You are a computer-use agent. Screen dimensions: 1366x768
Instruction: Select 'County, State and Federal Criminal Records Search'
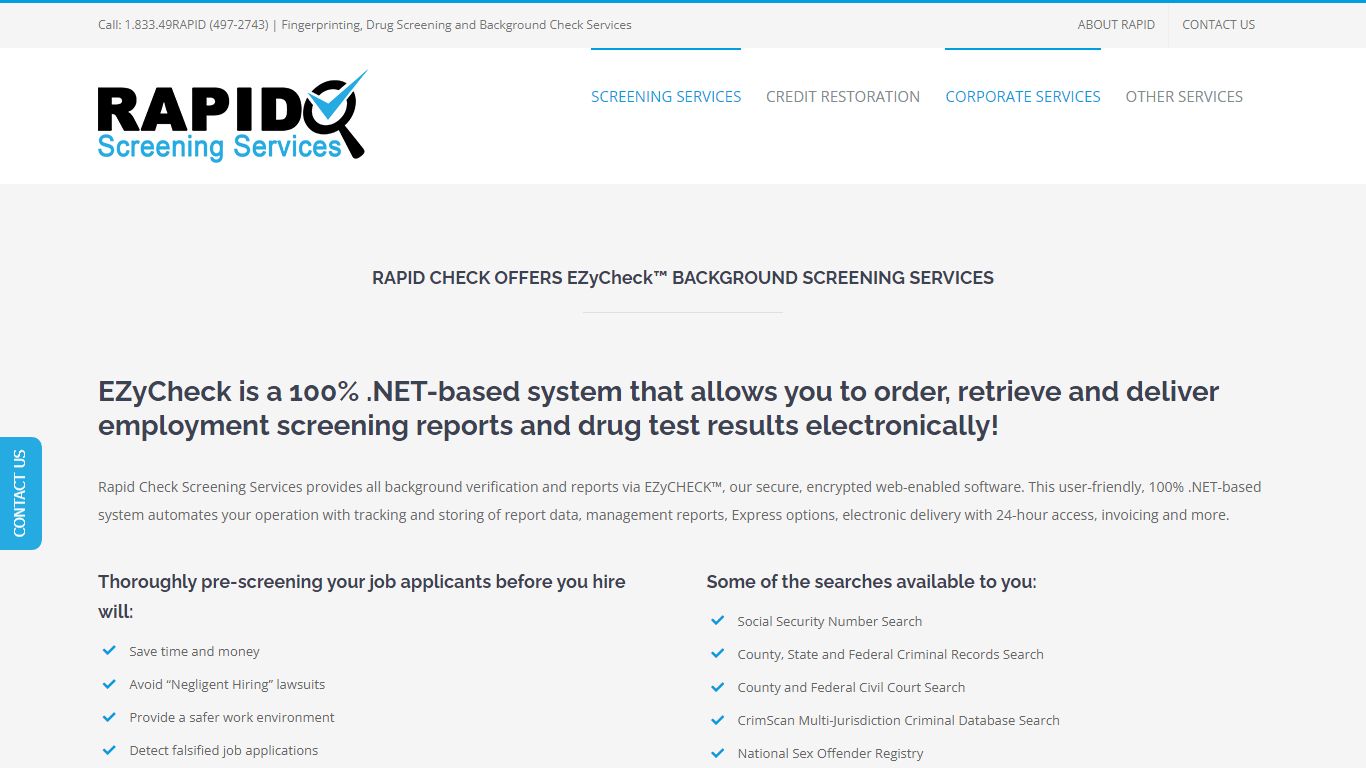coord(890,654)
